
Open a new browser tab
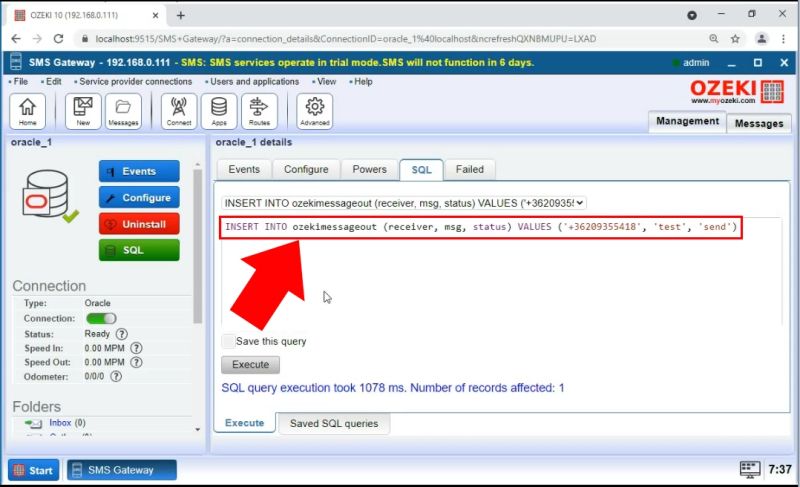(x=181, y=15)
